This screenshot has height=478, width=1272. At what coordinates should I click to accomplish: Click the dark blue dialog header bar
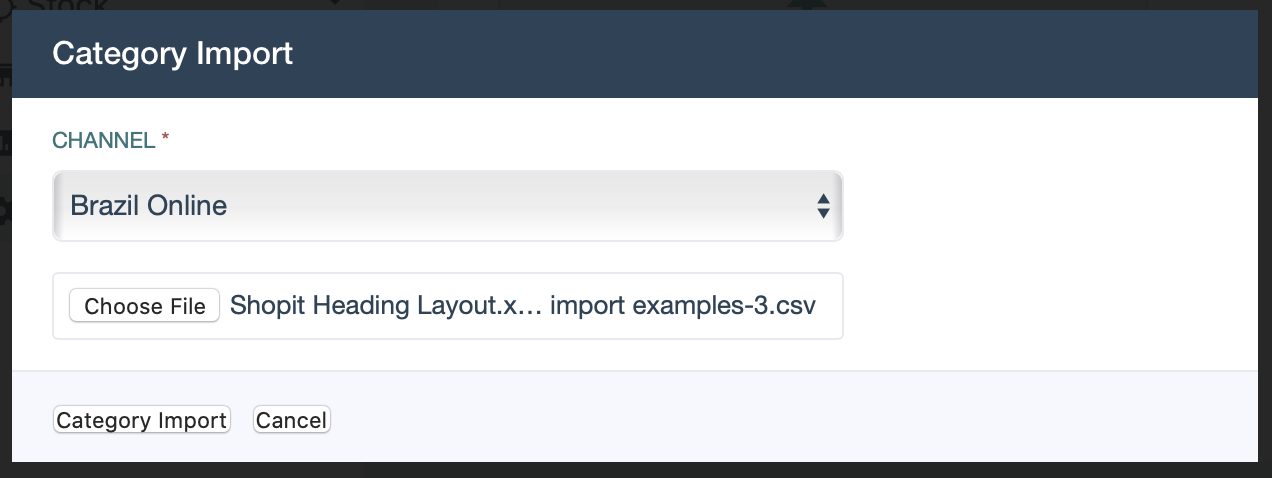pos(634,54)
